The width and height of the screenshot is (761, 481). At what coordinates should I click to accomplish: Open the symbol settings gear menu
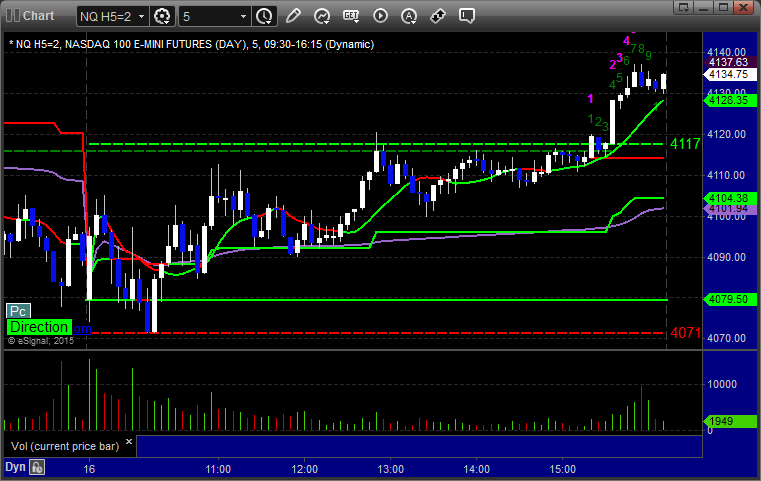pos(162,16)
